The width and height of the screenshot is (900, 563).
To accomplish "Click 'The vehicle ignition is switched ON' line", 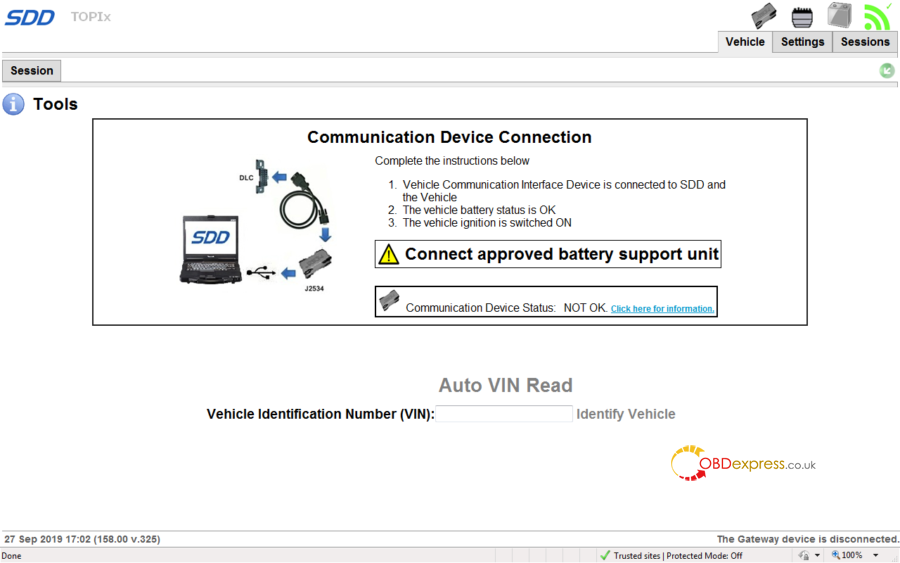I will [487, 223].
